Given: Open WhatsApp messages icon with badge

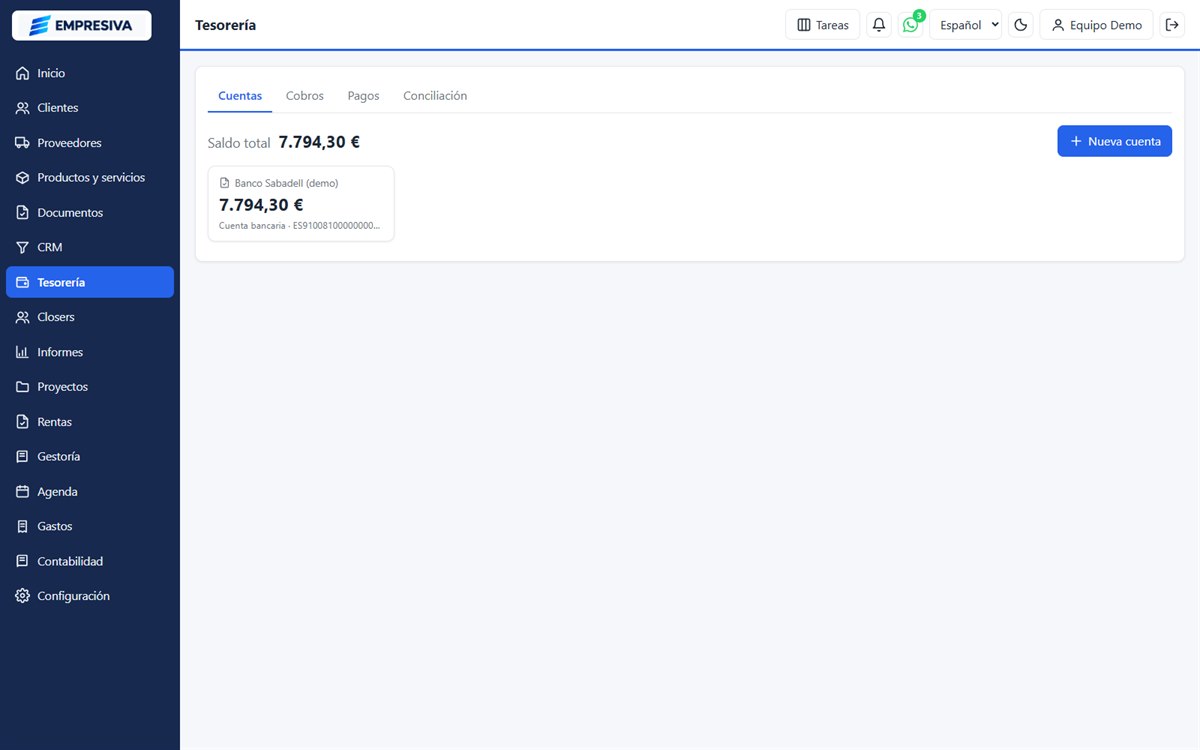Looking at the screenshot, I should (910, 25).
